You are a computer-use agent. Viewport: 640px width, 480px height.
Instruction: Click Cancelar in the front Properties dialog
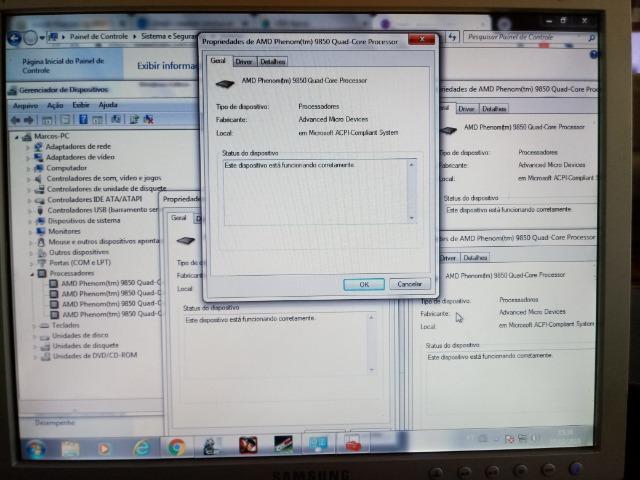coord(409,284)
